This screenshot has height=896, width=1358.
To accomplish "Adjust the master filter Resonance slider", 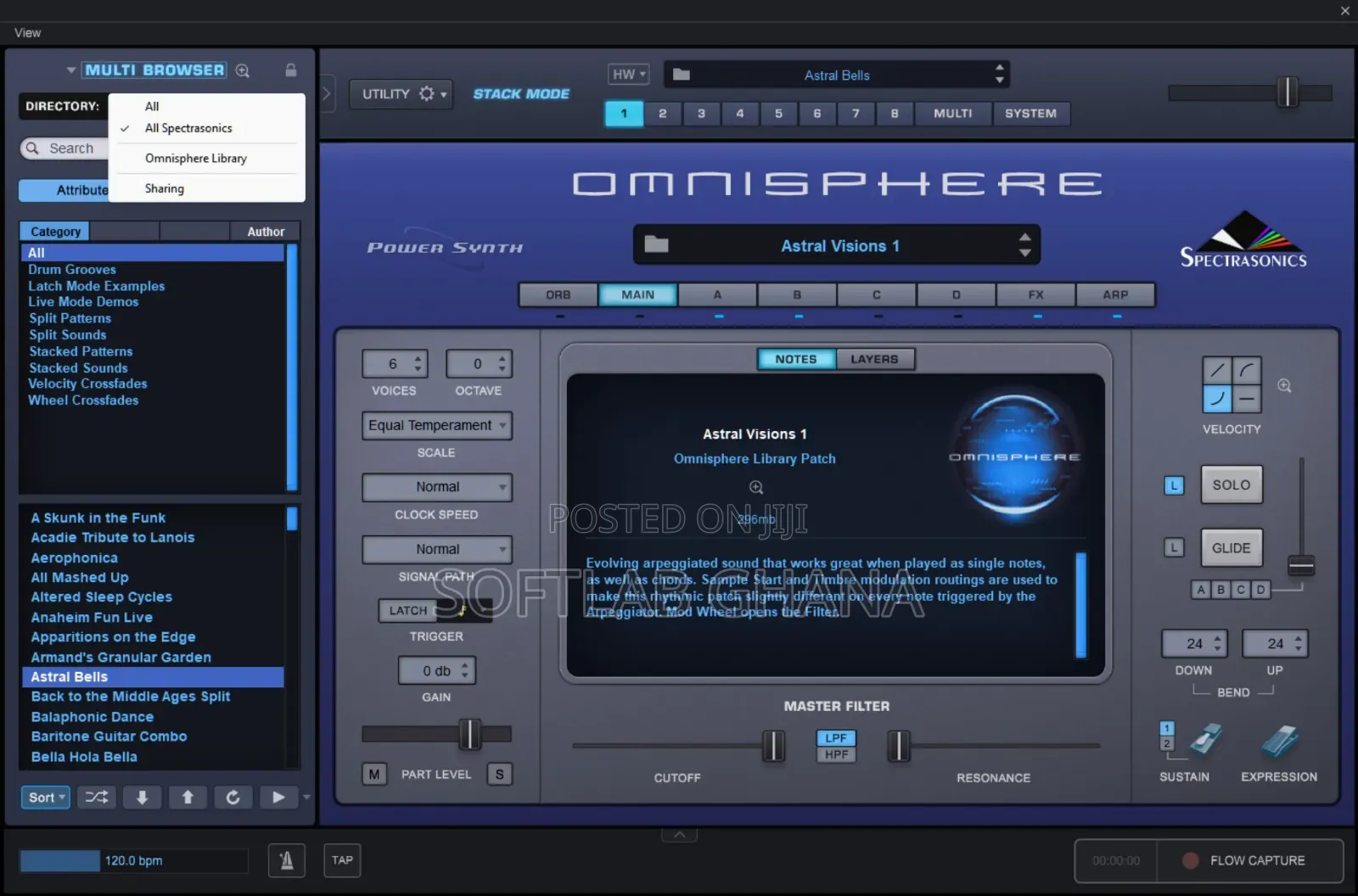I will click(x=899, y=746).
